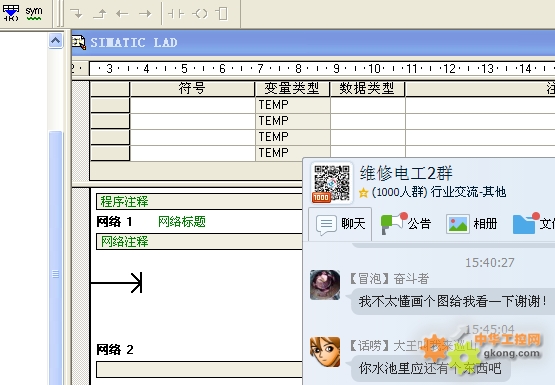Click the 数据类型 column header
This screenshot has width=555, height=385.
(x=367, y=88)
